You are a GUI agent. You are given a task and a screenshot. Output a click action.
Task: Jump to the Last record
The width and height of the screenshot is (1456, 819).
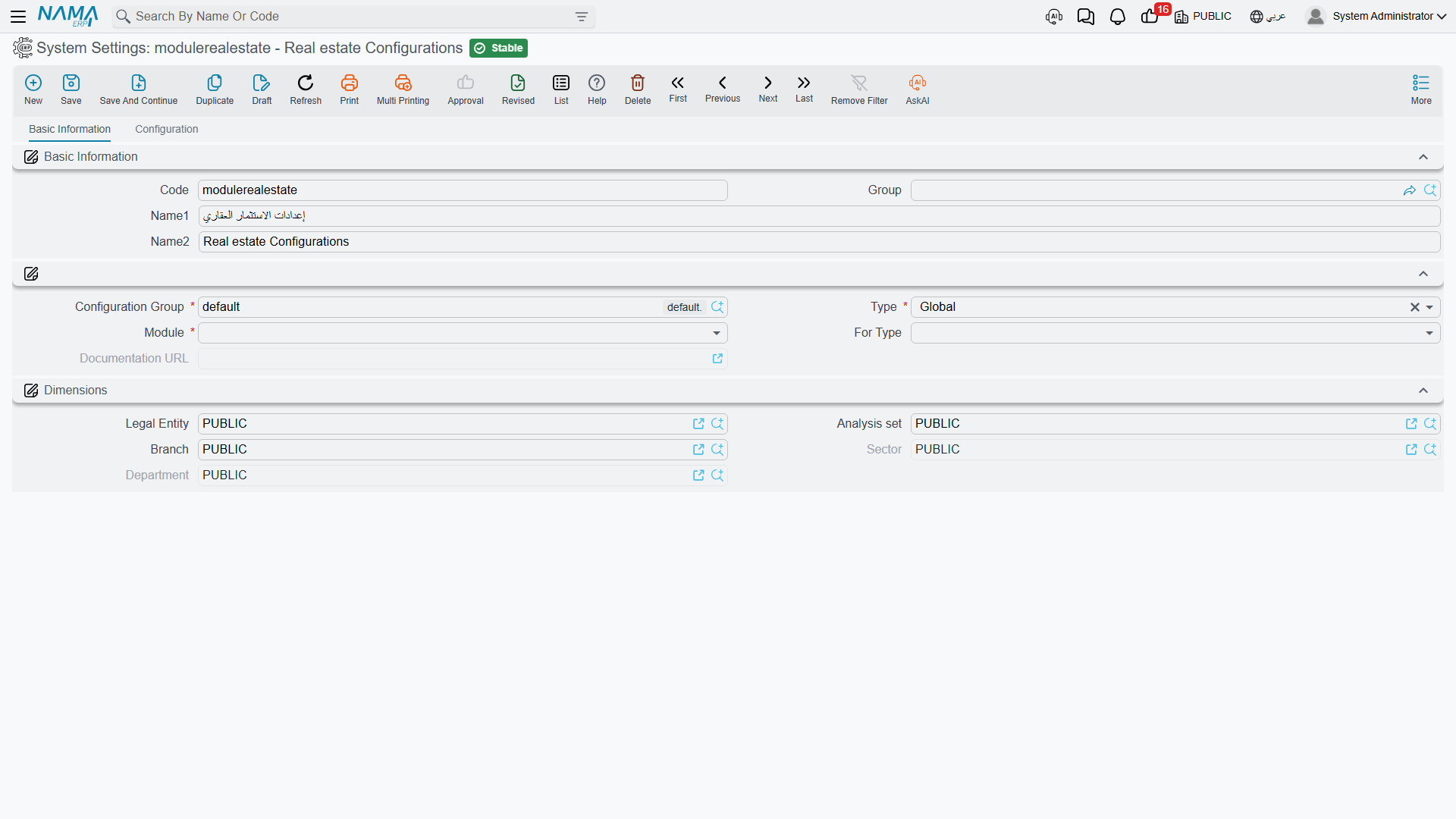804,88
